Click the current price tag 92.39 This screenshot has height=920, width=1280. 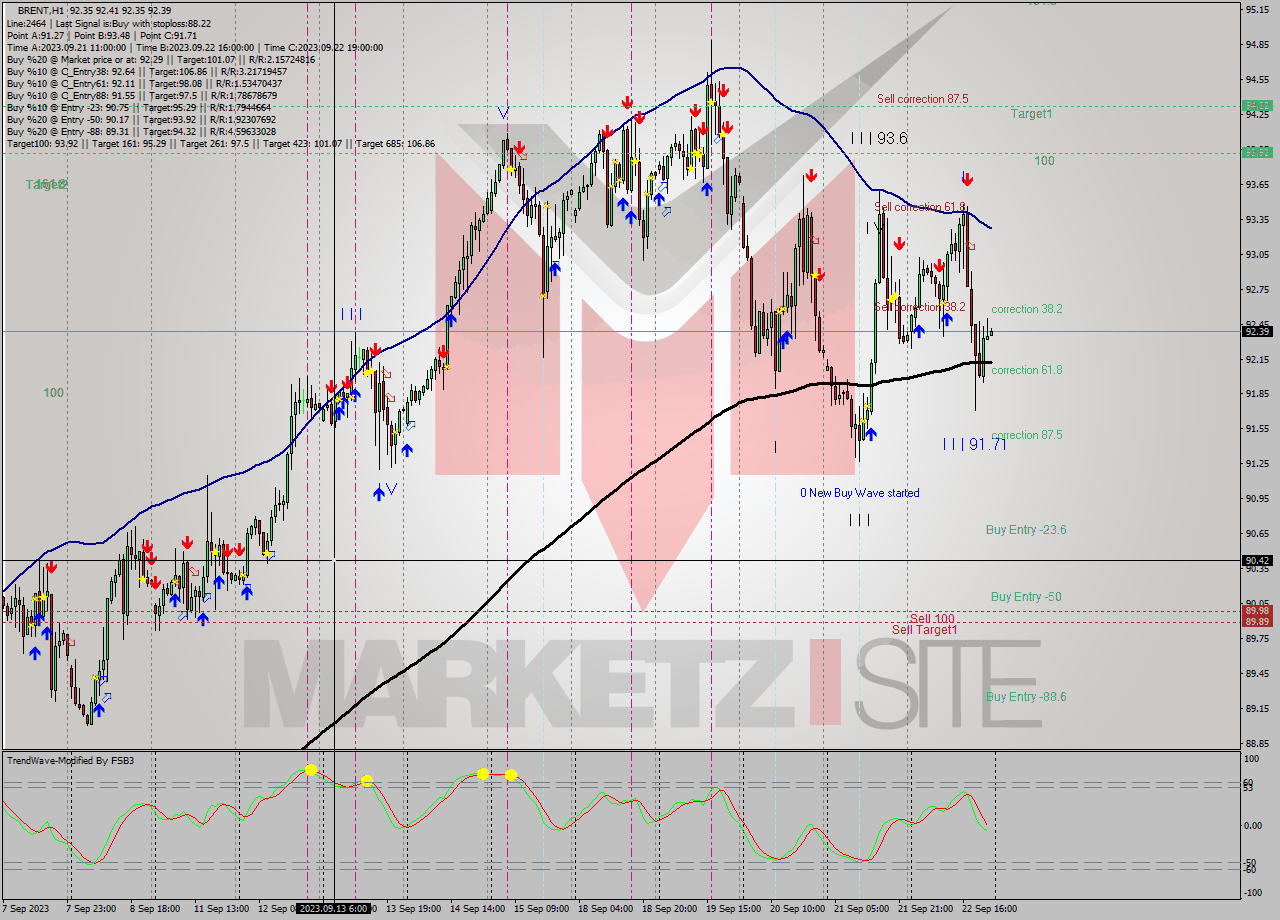point(1257,331)
